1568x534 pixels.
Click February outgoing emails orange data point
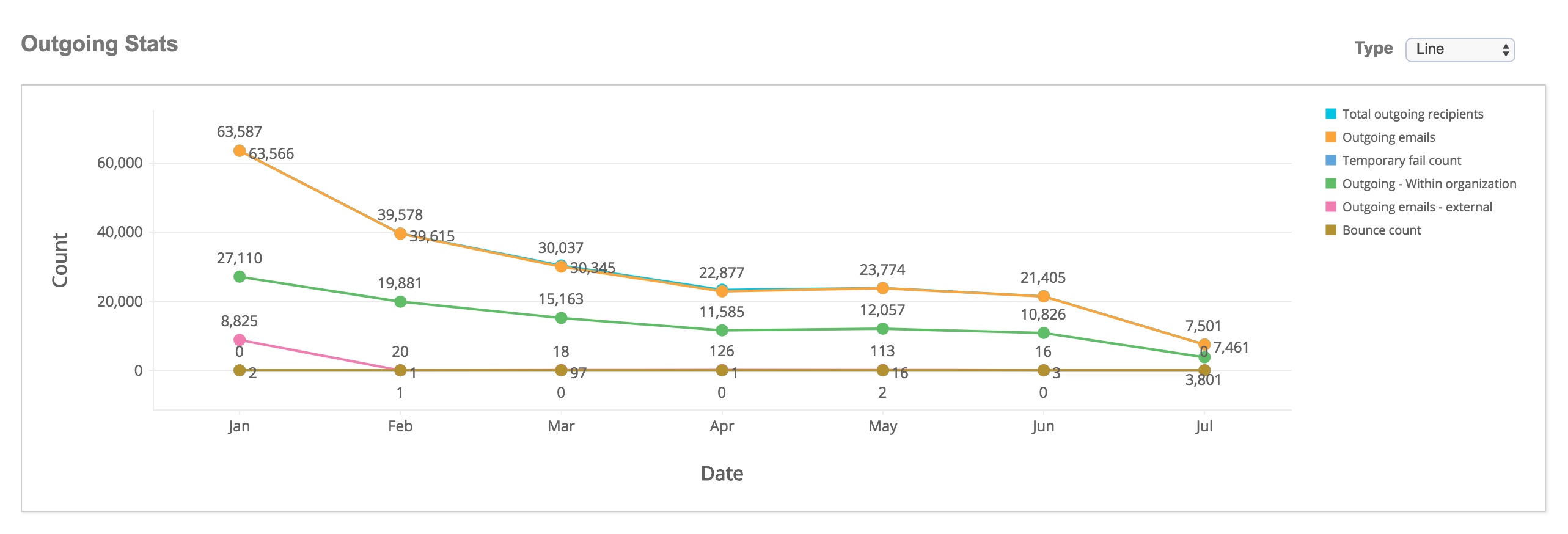tap(400, 233)
